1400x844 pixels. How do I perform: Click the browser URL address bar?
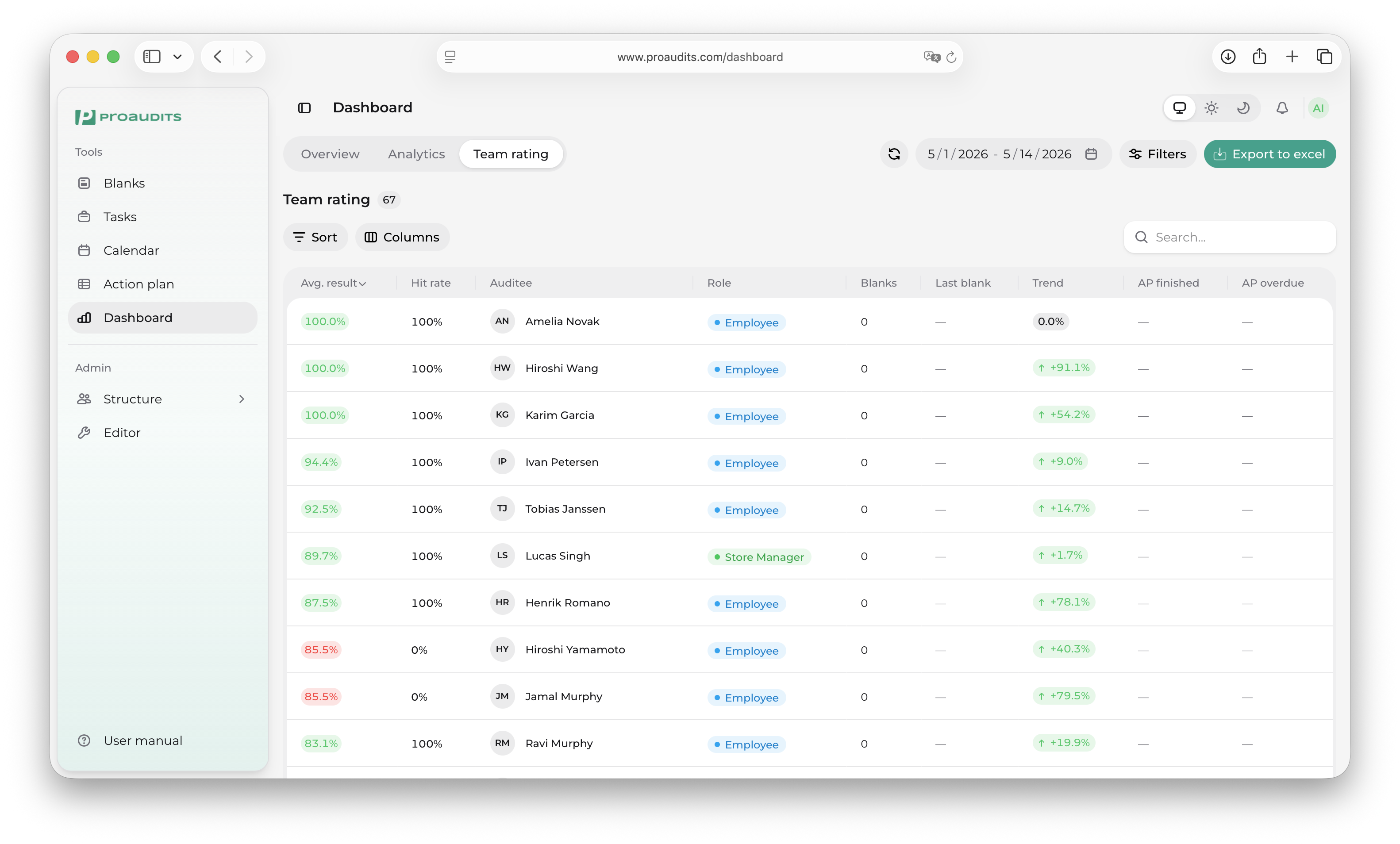point(700,56)
